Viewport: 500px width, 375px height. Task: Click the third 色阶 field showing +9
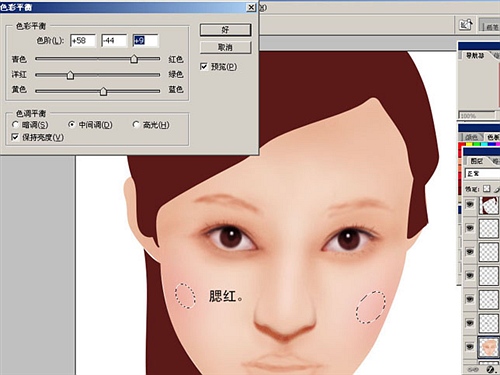coord(145,41)
